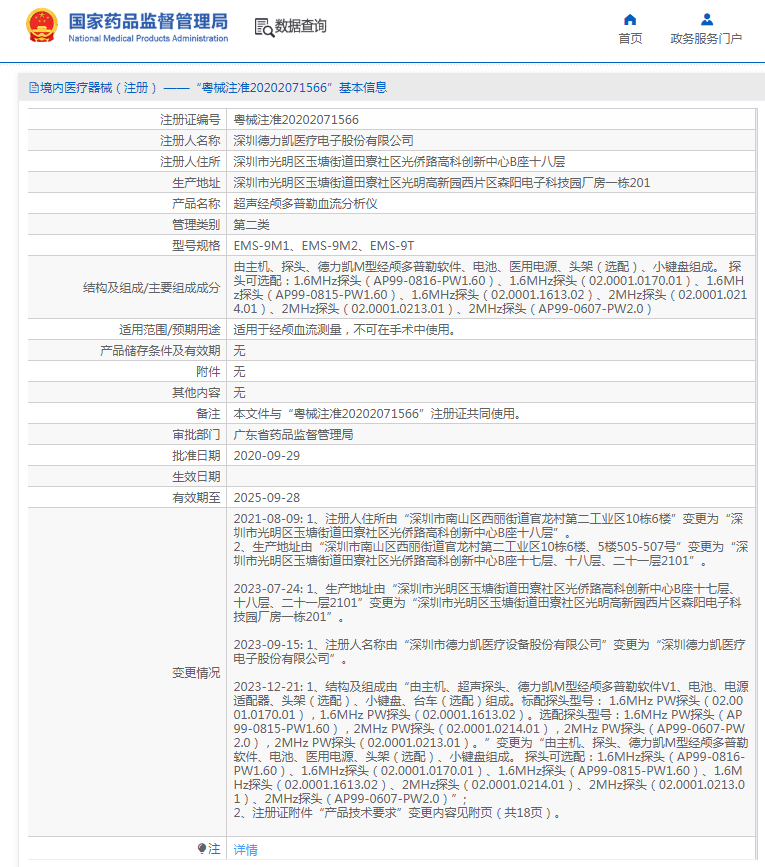Image resolution: width=765 pixels, height=867 pixels.
Task: Click the 境内医疗器械（注册）基本信息 heading
Action: coord(213,88)
